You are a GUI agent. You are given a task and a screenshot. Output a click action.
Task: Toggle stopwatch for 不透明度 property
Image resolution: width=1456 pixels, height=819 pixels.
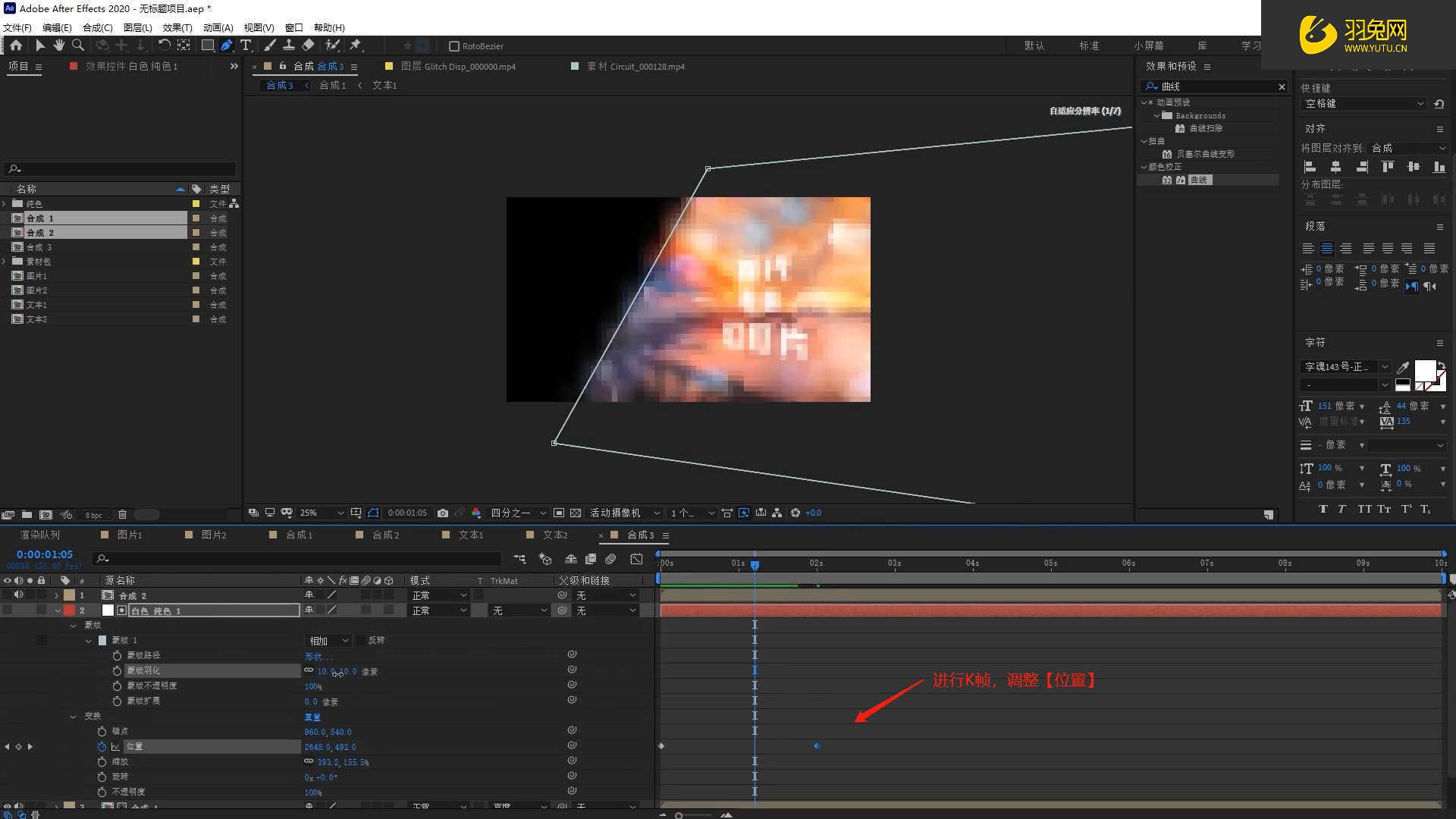pyautogui.click(x=102, y=792)
